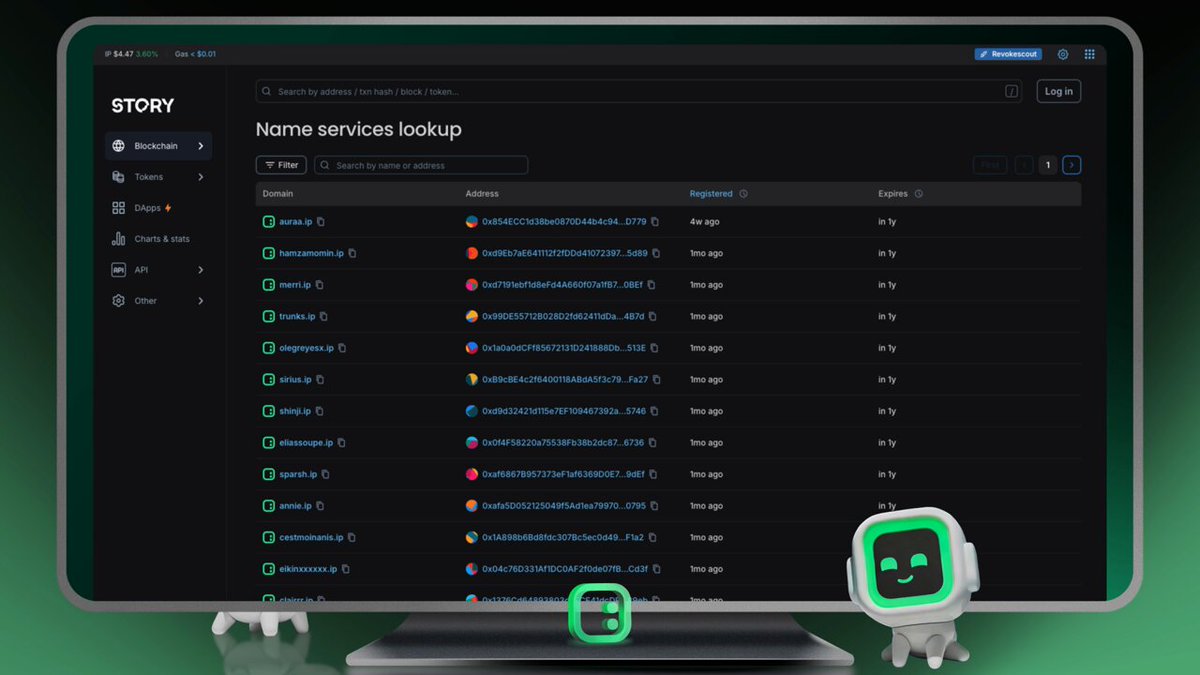Click the Registered column info icon
Screen dimensions: 1200x675
743,194
